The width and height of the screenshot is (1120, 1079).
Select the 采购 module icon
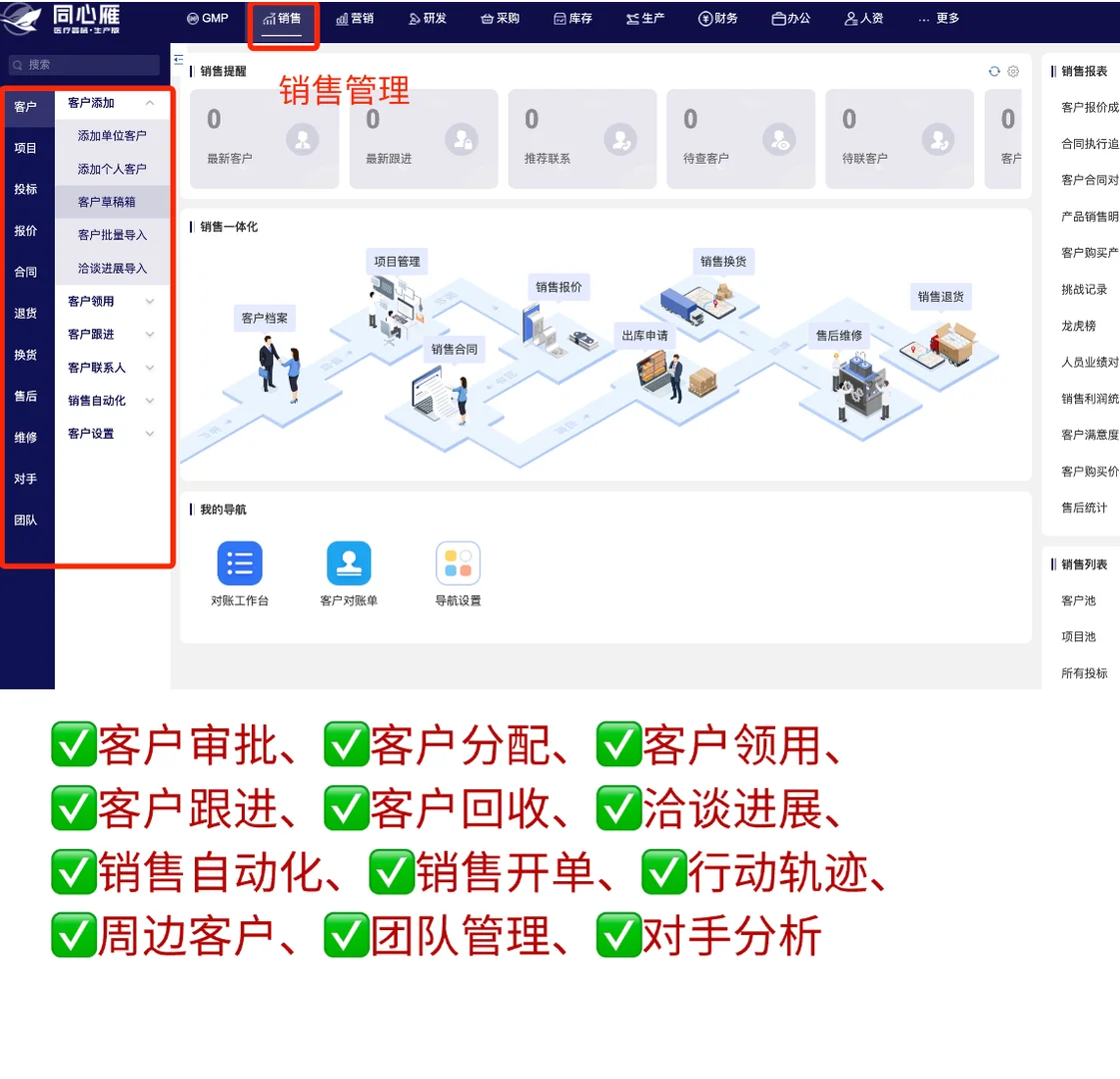(x=499, y=17)
